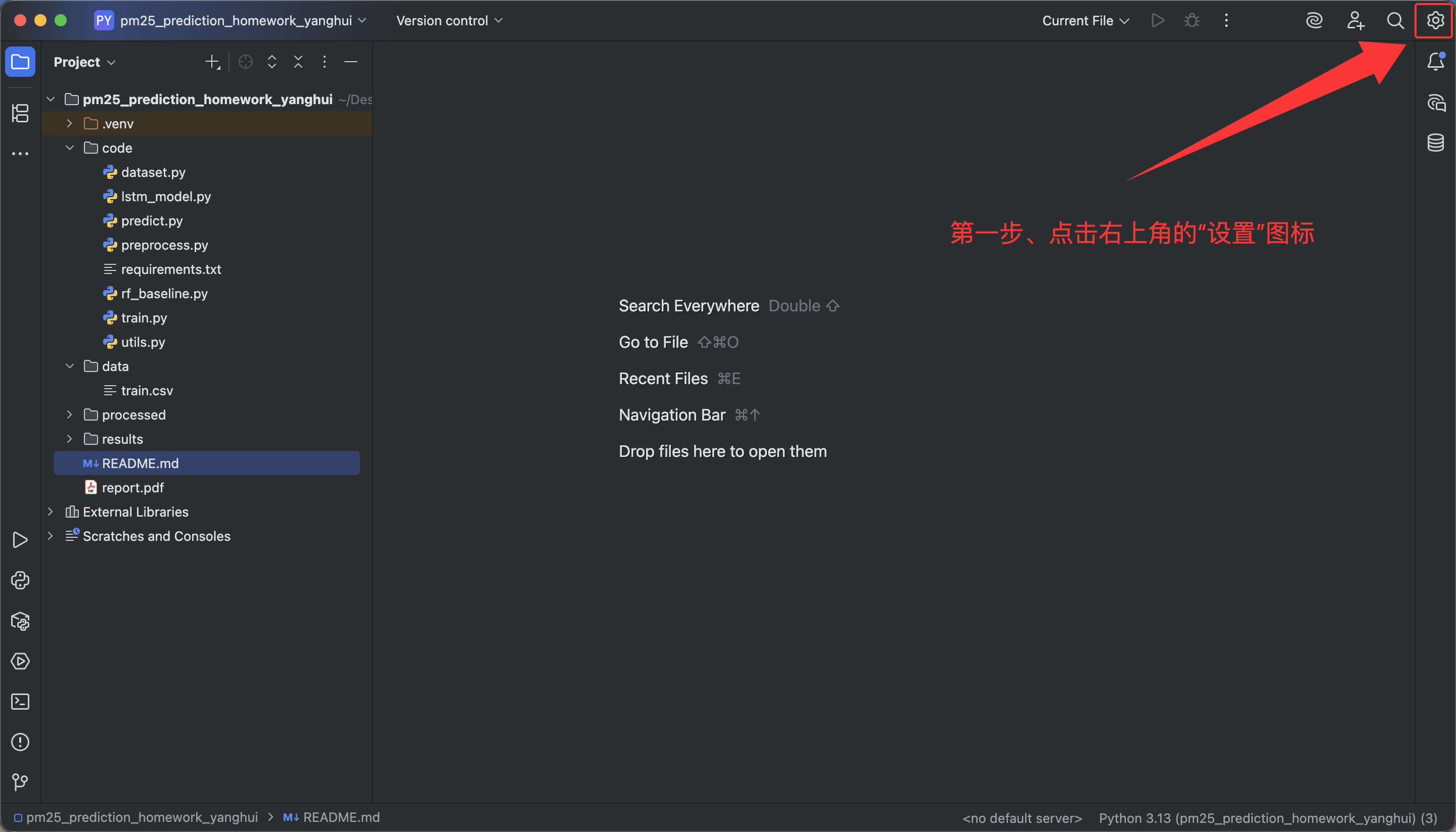Click Select Opened File crosshair icon

(x=246, y=62)
